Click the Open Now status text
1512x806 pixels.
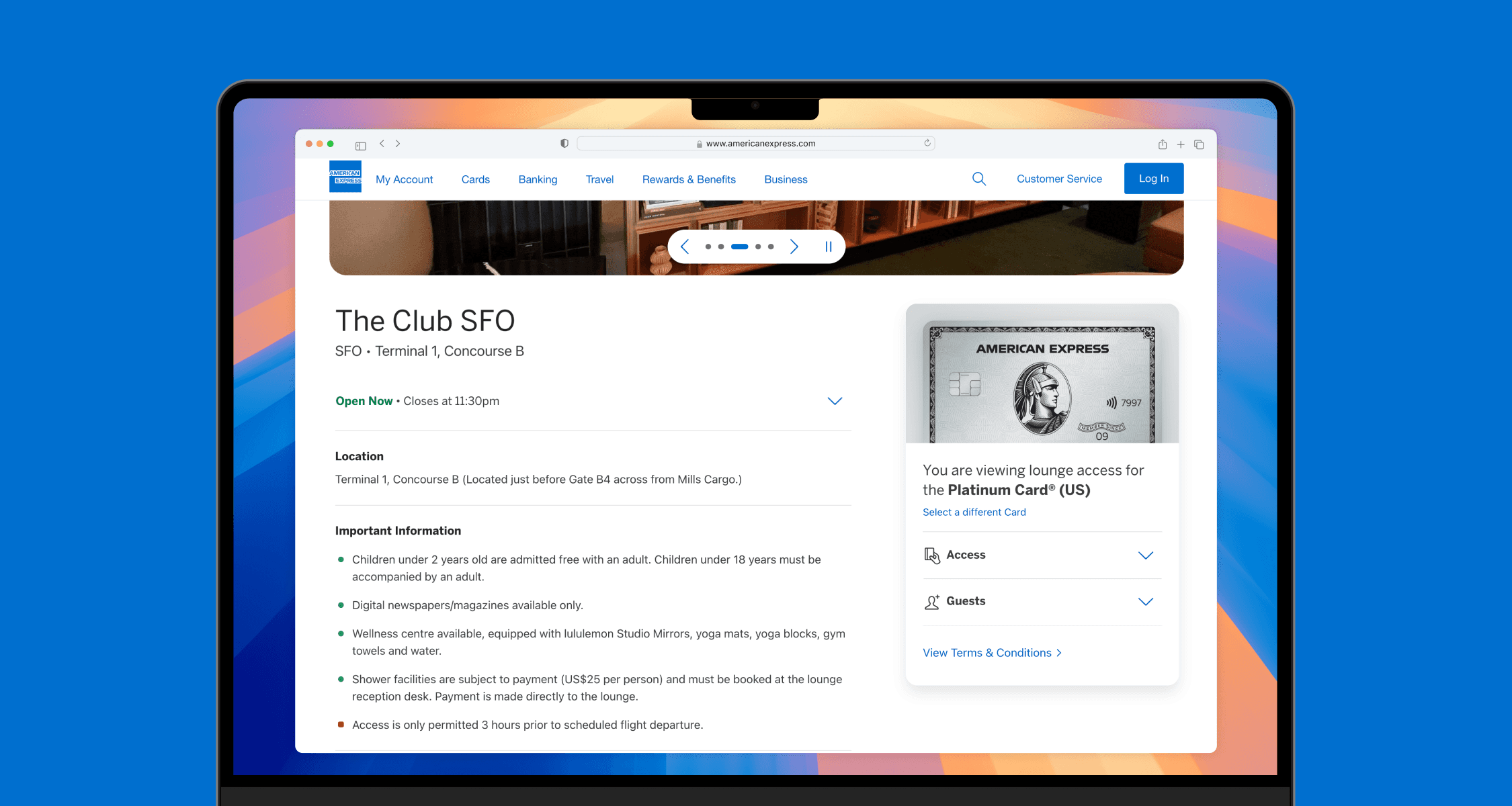click(x=364, y=401)
